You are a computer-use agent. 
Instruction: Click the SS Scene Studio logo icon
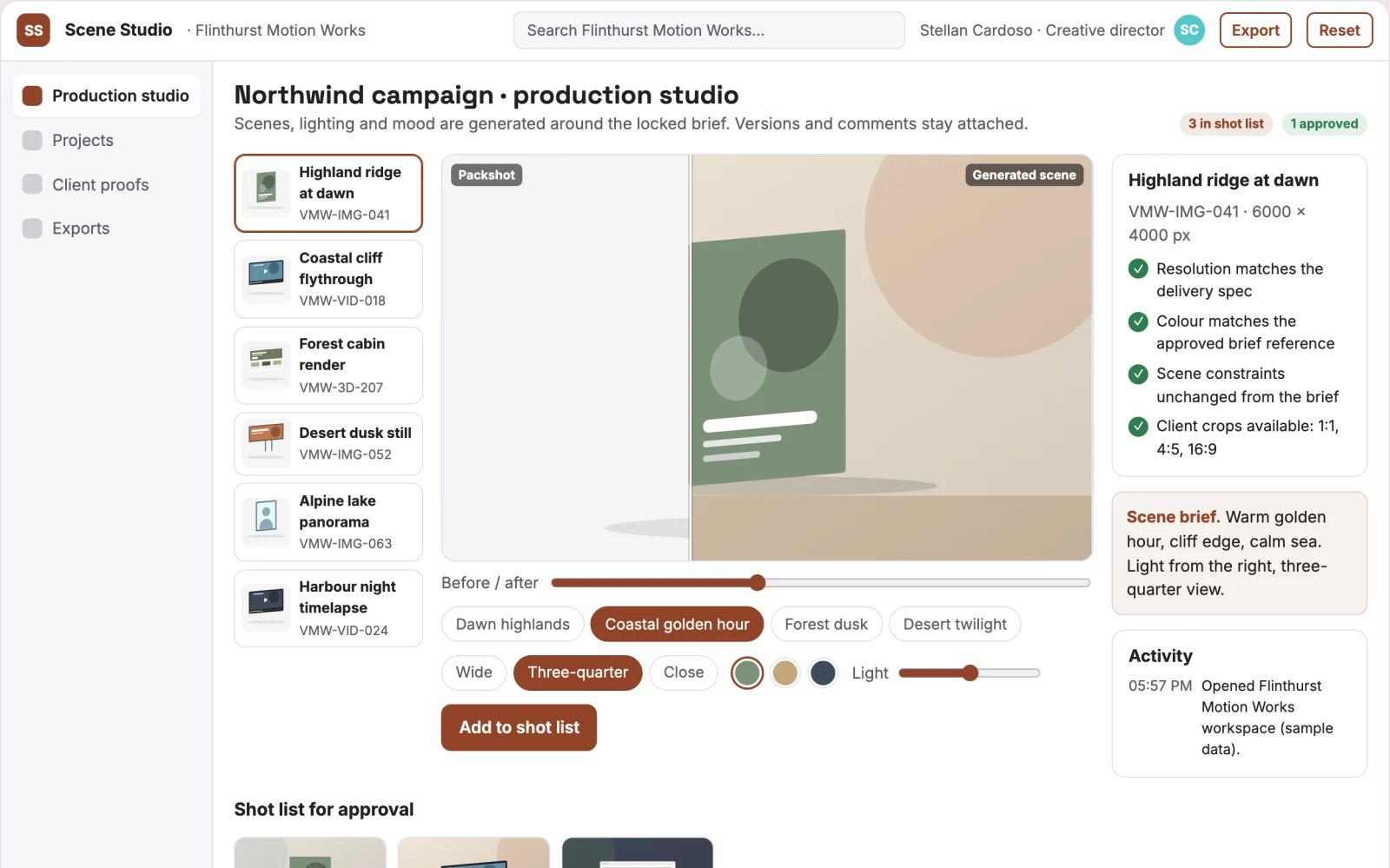[x=33, y=30]
